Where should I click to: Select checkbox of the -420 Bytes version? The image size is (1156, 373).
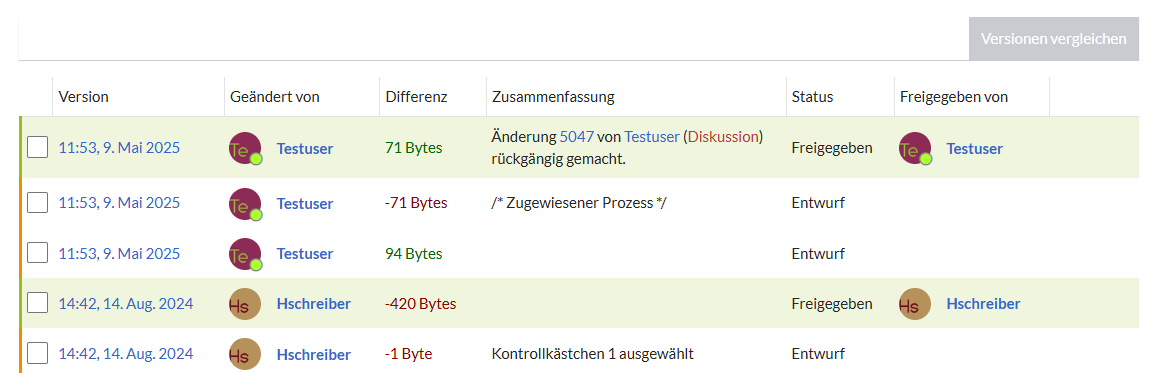click(38, 303)
